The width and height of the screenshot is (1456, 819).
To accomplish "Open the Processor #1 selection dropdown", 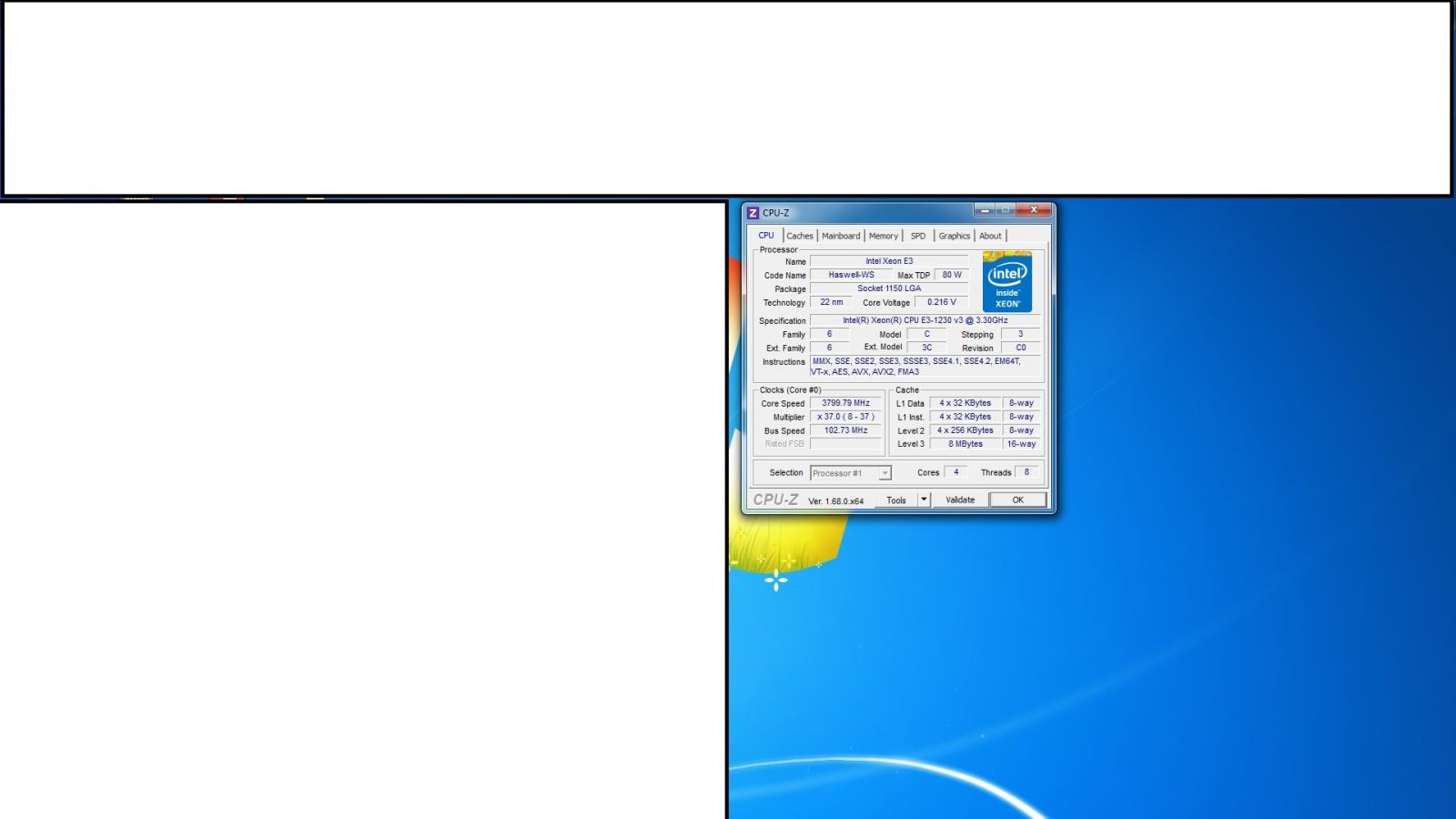I will 851,473.
